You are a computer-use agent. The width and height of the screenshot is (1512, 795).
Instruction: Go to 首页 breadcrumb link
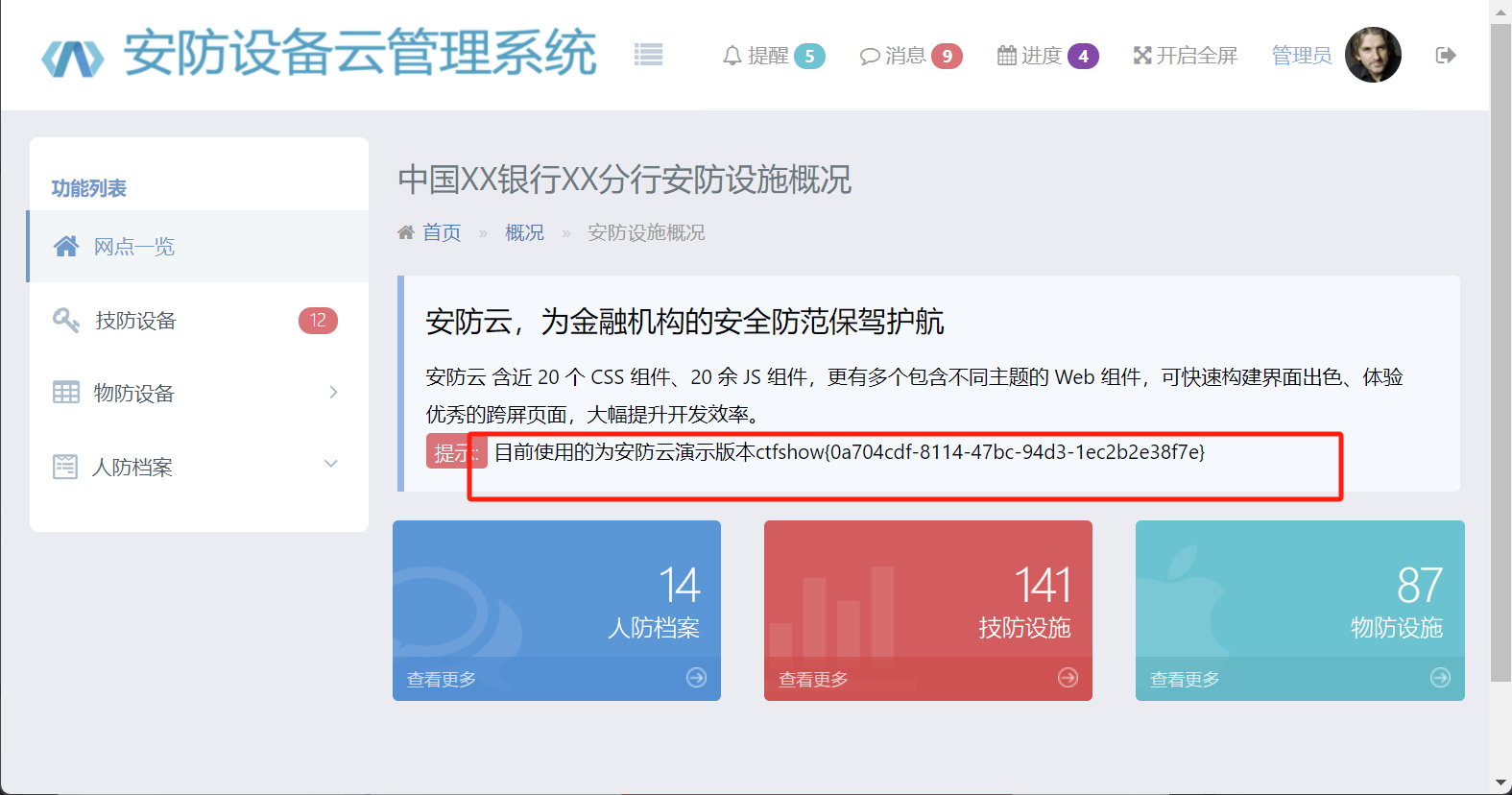tap(442, 232)
